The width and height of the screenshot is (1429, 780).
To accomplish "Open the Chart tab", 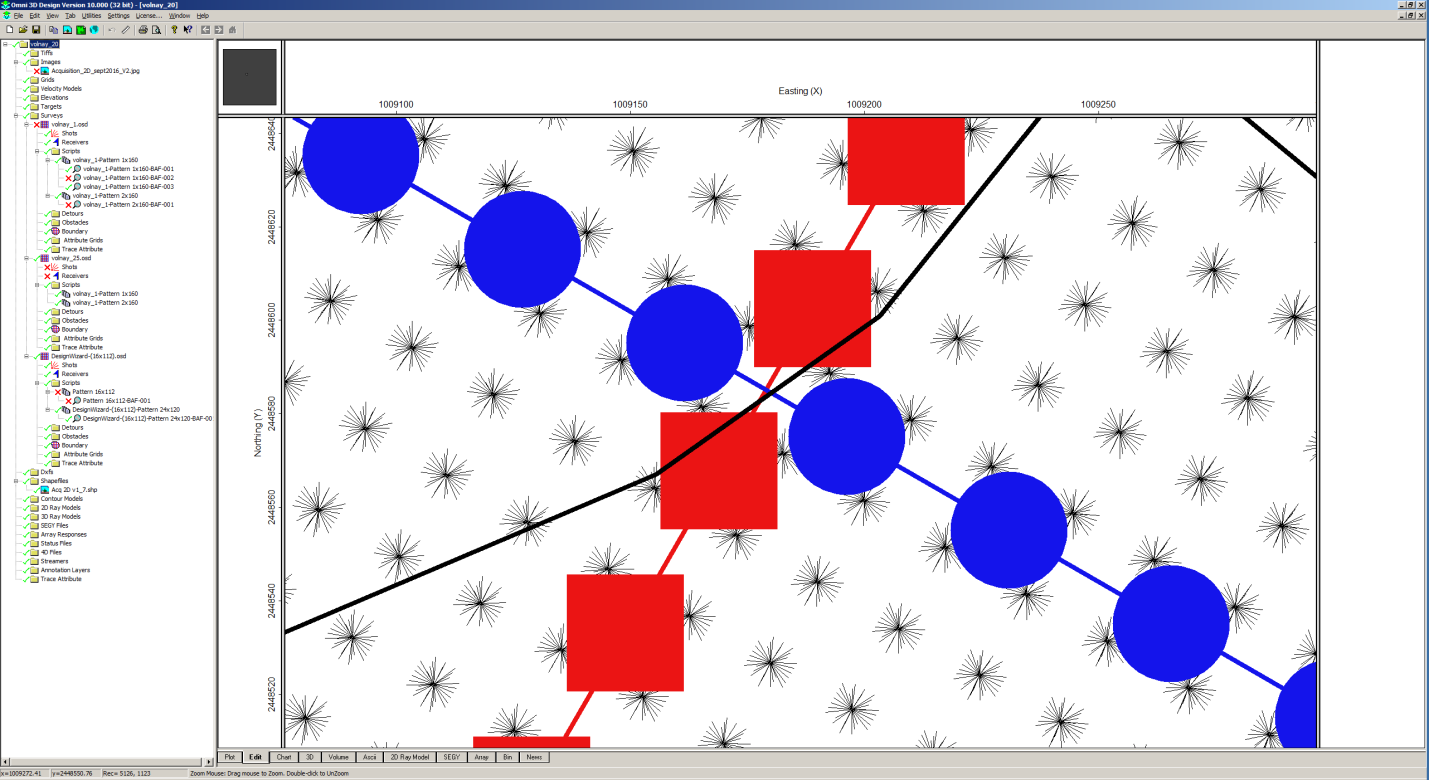I will 284,758.
